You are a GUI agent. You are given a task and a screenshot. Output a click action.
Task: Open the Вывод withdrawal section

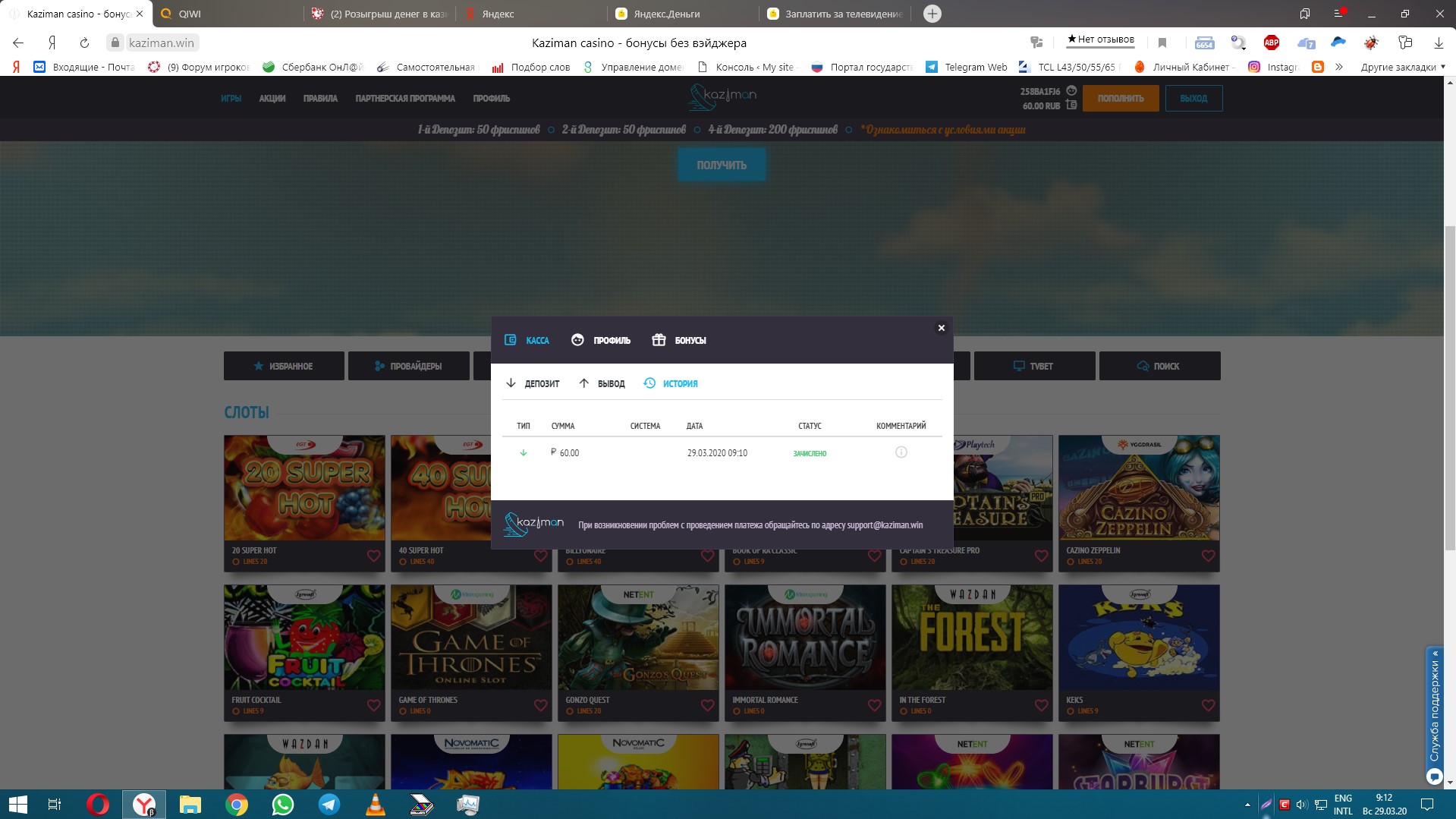(602, 383)
